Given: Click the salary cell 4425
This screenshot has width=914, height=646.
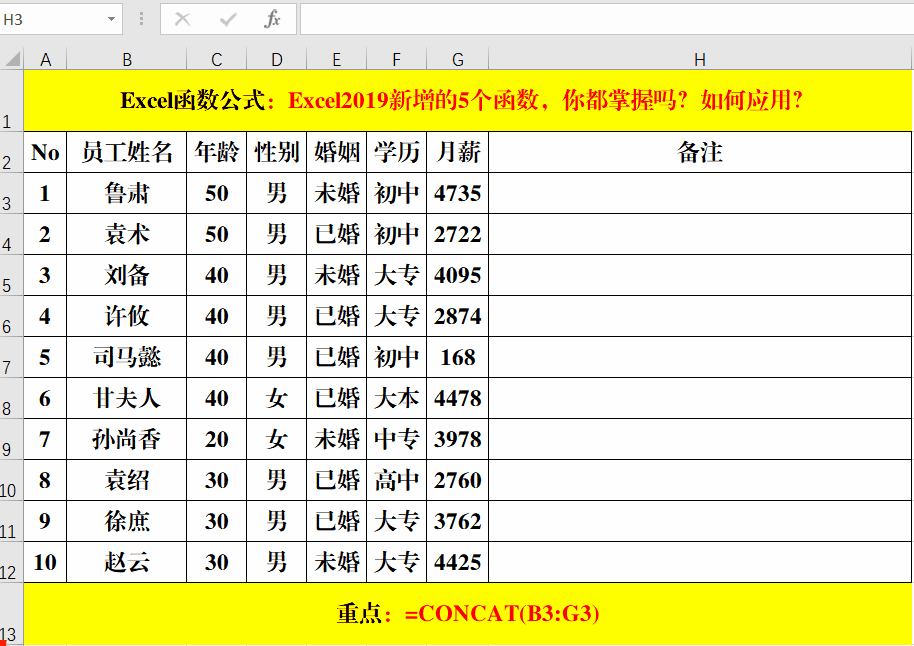Looking at the screenshot, I should pyautogui.click(x=458, y=562).
